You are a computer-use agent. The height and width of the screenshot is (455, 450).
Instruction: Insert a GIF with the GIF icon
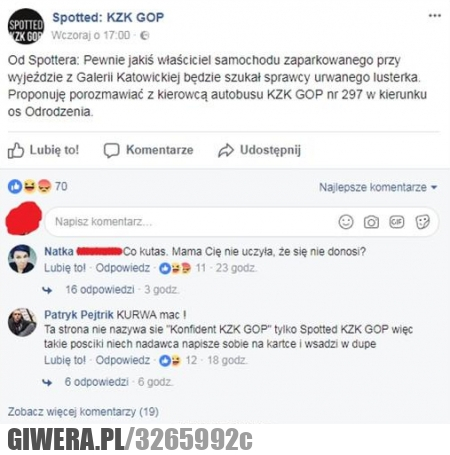click(x=397, y=222)
